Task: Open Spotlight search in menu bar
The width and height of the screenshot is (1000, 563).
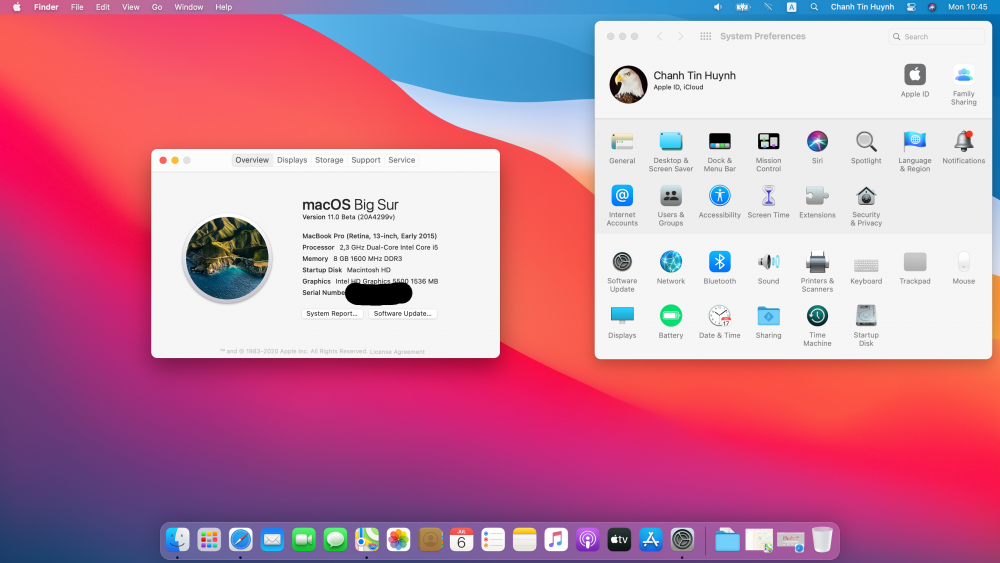Action: pyautogui.click(x=814, y=7)
